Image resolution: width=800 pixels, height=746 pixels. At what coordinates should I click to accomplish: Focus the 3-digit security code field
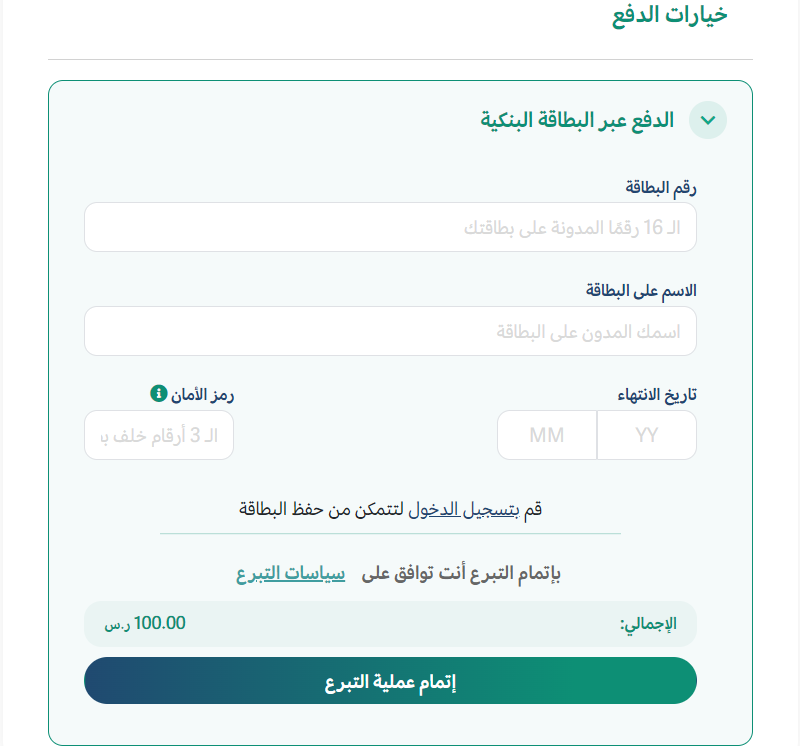tap(159, 435)
